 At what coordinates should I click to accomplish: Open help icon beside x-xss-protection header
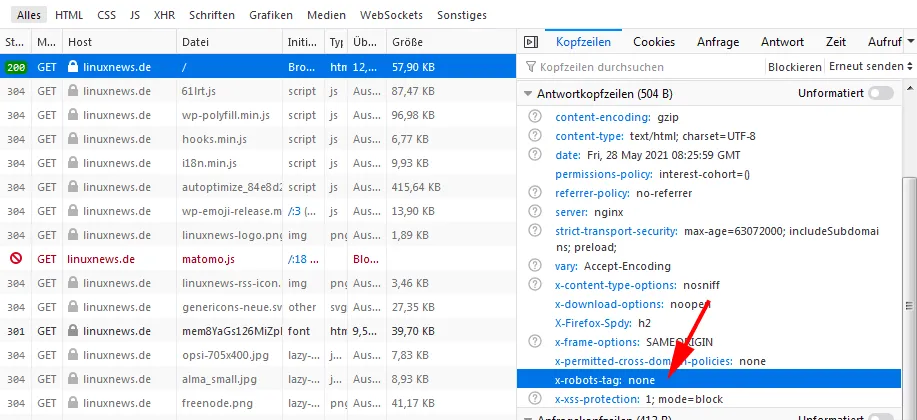pyautogui.click(x=534, y=398)
